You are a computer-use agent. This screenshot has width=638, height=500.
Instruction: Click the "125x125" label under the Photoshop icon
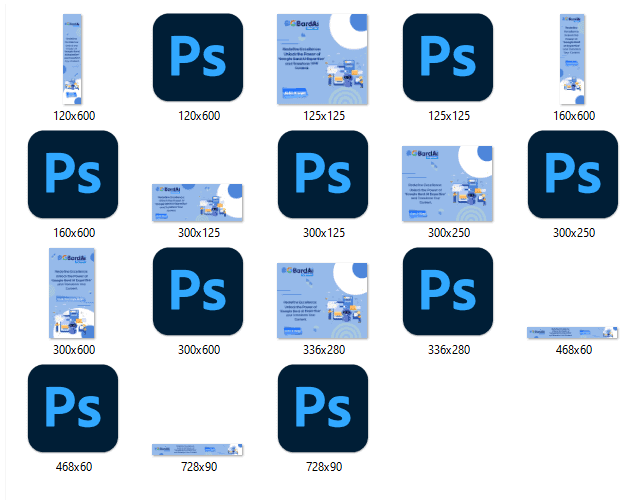[449, 116]
